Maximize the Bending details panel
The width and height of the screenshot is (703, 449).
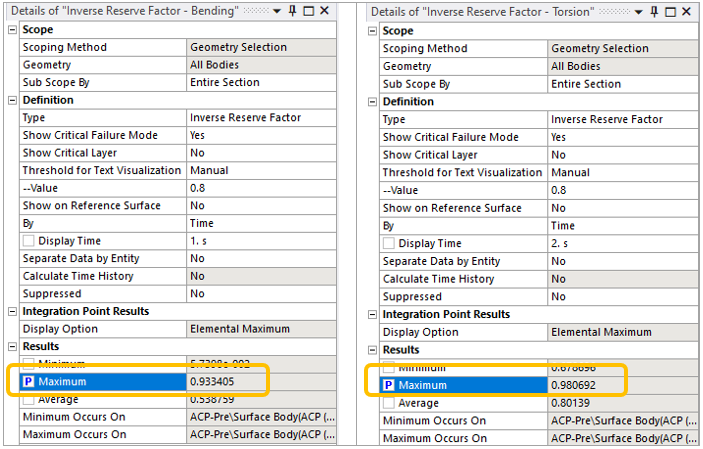coord(309,11)
